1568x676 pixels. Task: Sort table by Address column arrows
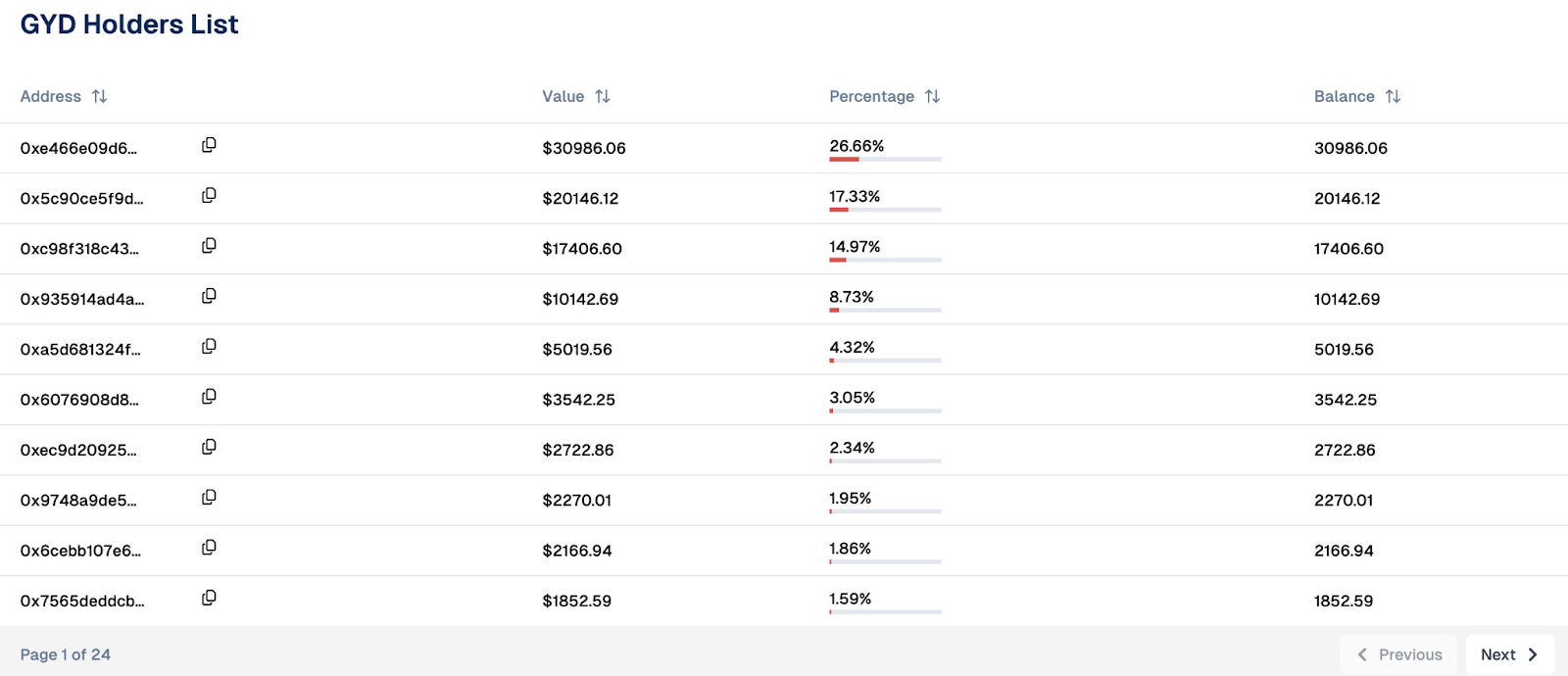click(99, 96)
